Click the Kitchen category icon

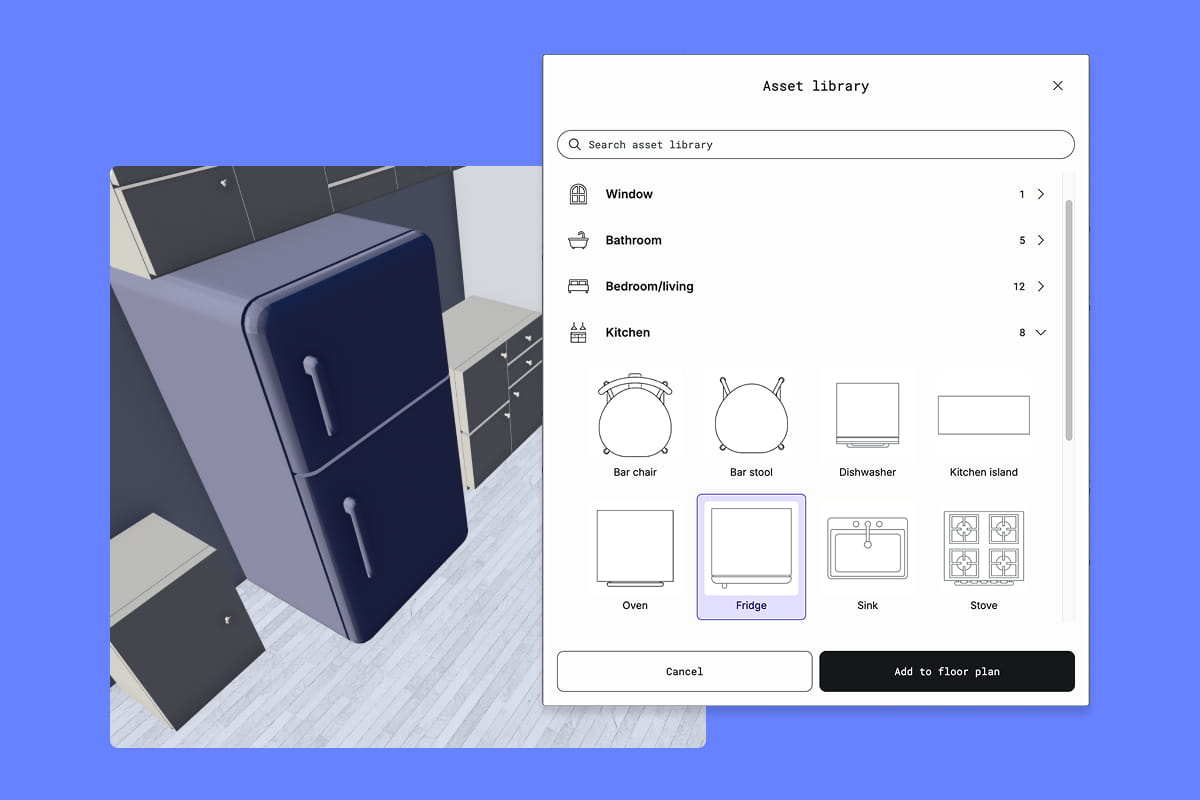coord(578,332)
